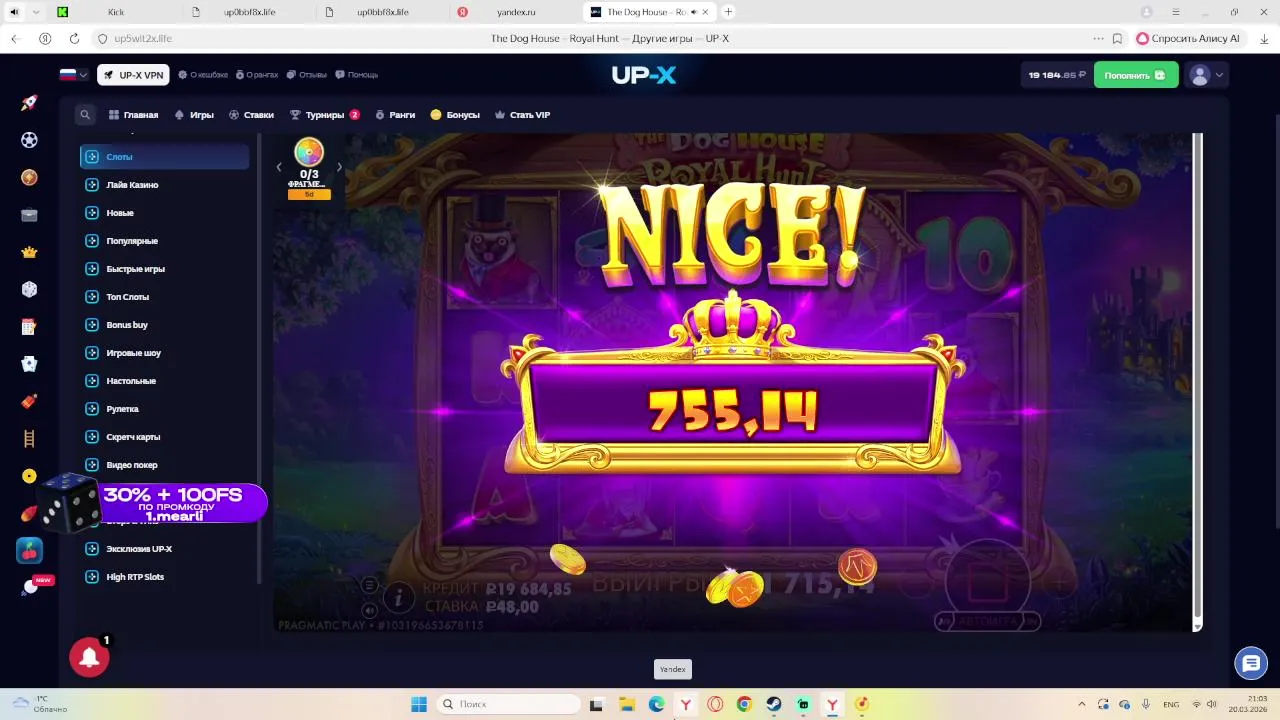This screenshot has width=1280, height=720.
Task: Open the sidebar item marked NEW
Action: pyautogui.click(x=32, y=587)
